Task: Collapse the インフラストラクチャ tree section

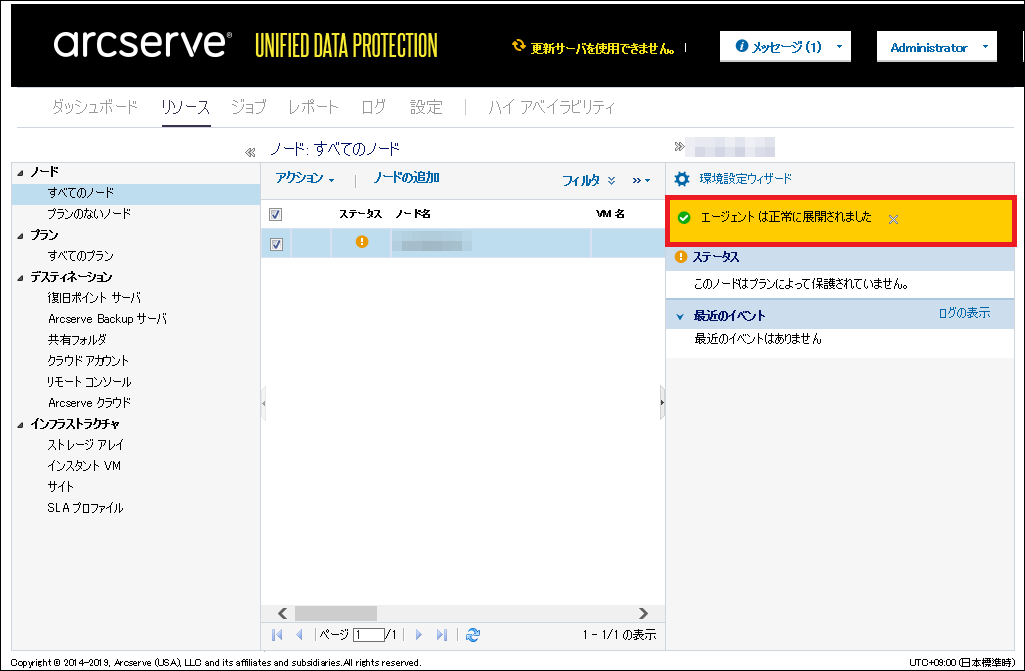Action: click(20, 424)
